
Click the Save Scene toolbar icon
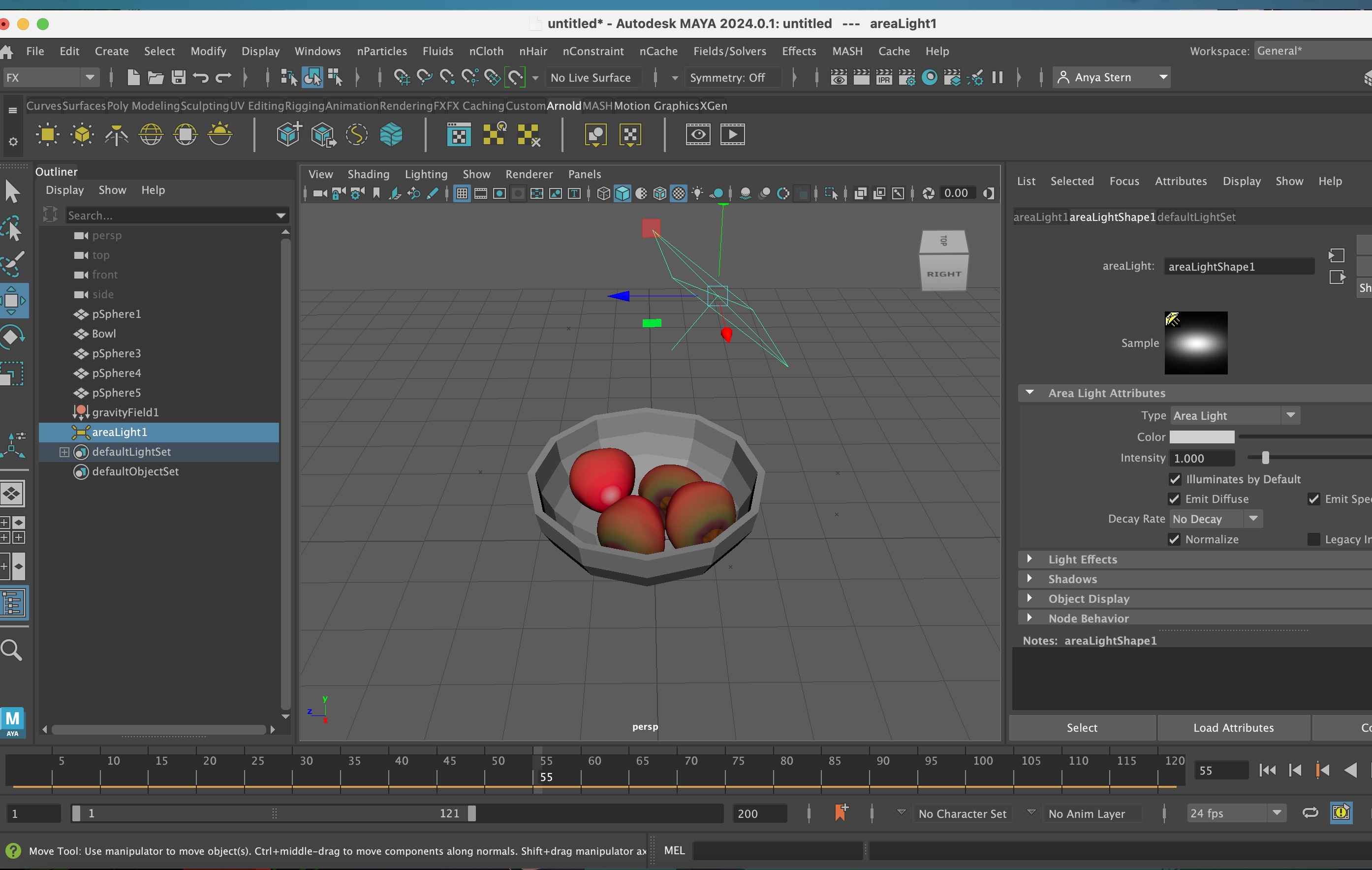[178, 77]
